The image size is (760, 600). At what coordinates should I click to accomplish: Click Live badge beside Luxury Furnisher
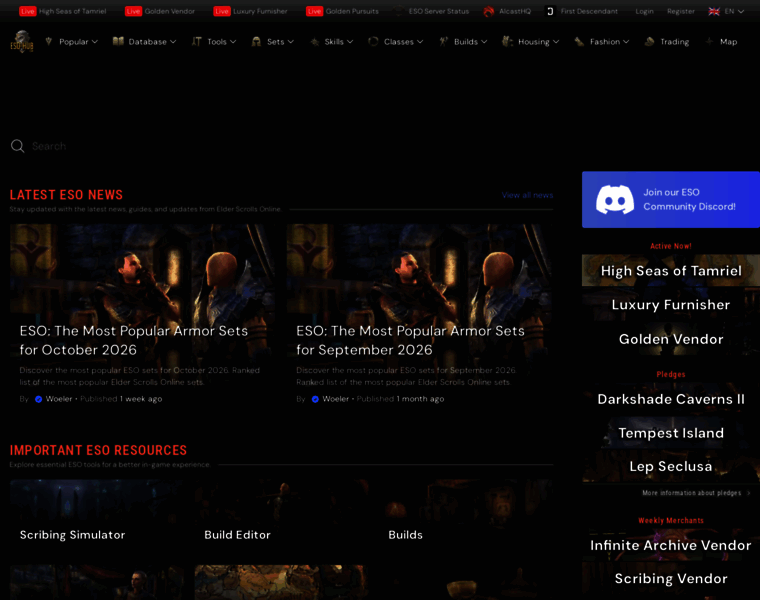[222, 11]
